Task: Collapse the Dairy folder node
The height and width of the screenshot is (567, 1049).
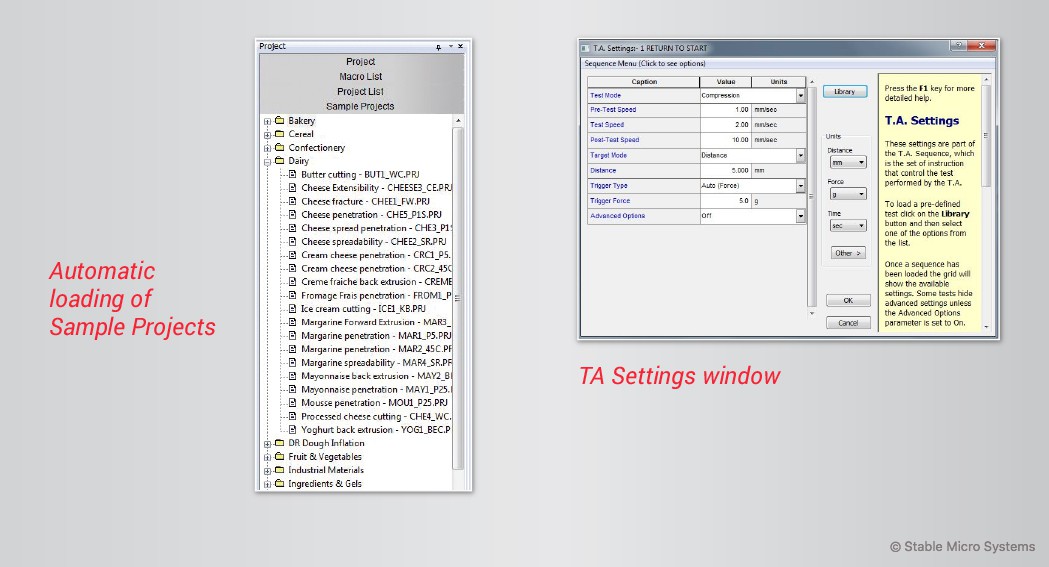Action: (268, 162)
